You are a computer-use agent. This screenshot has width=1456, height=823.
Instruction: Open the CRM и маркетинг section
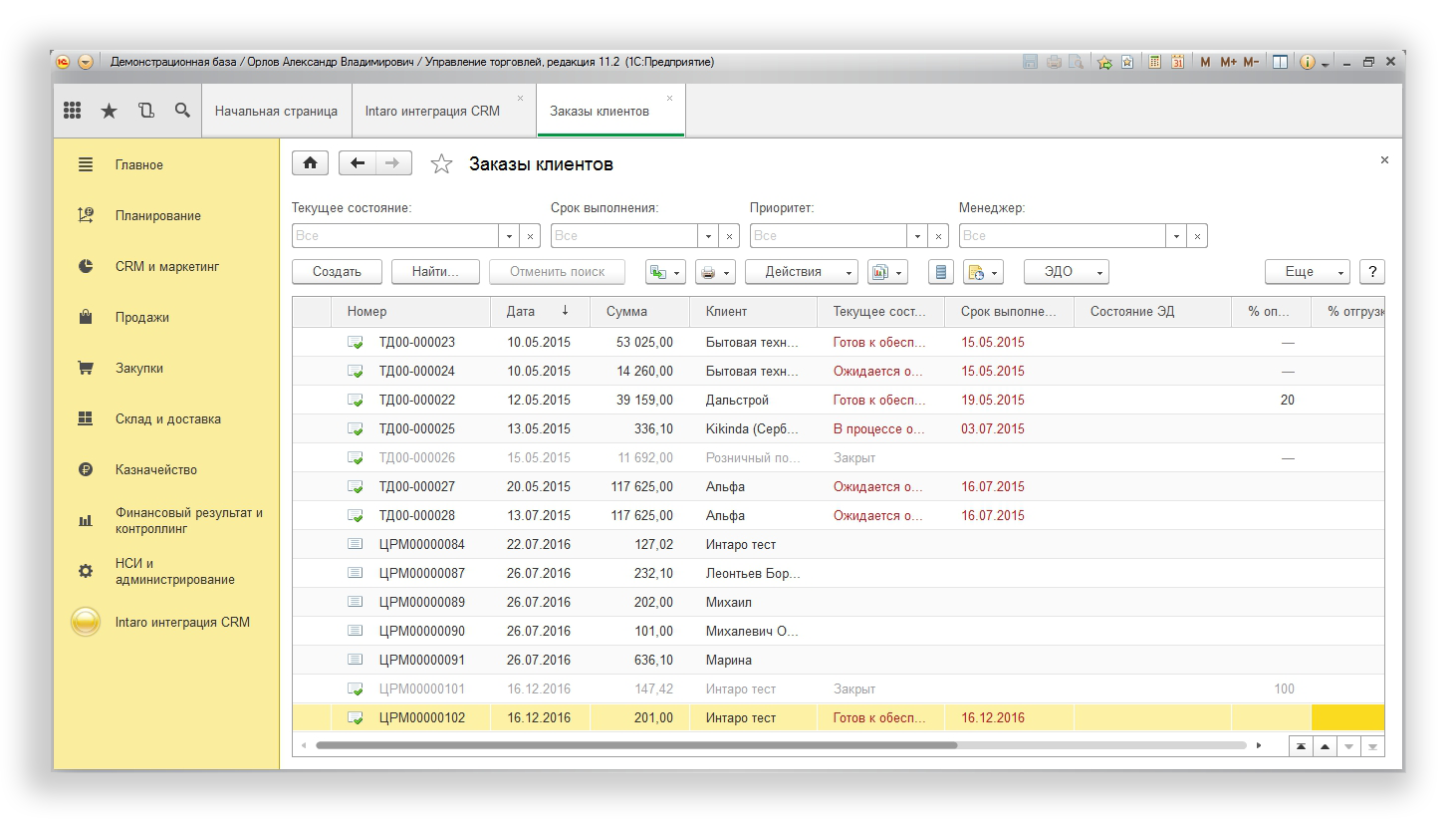click(x=166, y=266)
